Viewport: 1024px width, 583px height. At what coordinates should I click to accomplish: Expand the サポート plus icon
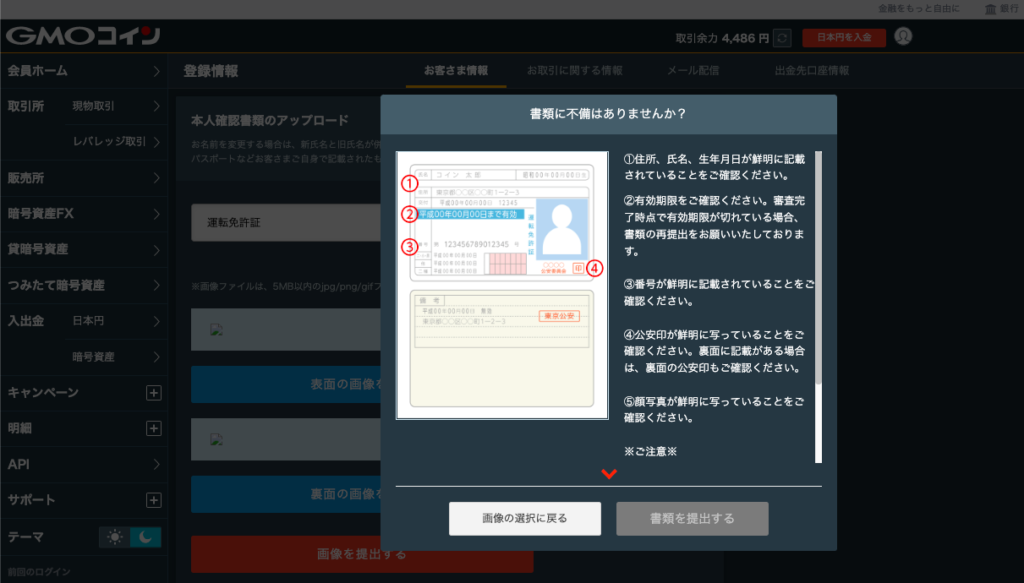point(153,500)
